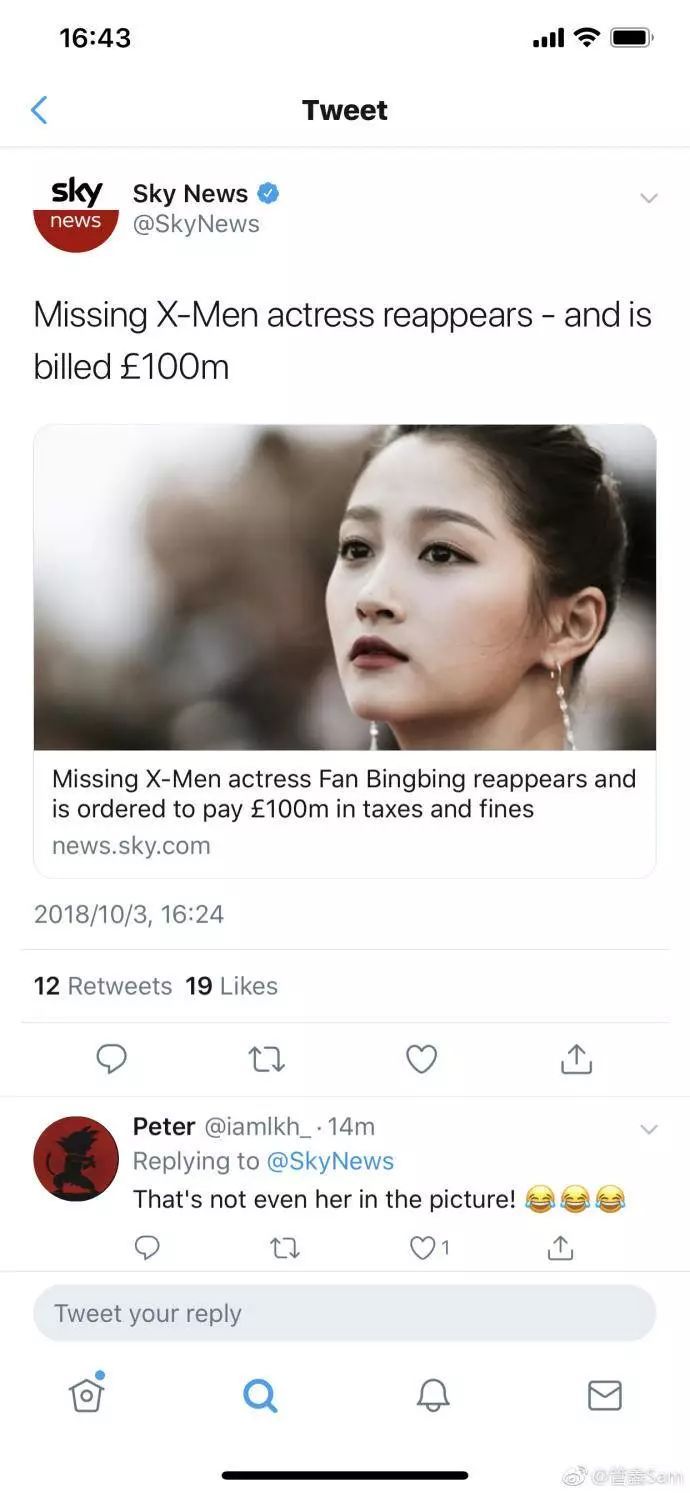Open Direct Messages with the envelope icon

[x=604, y=1395]
